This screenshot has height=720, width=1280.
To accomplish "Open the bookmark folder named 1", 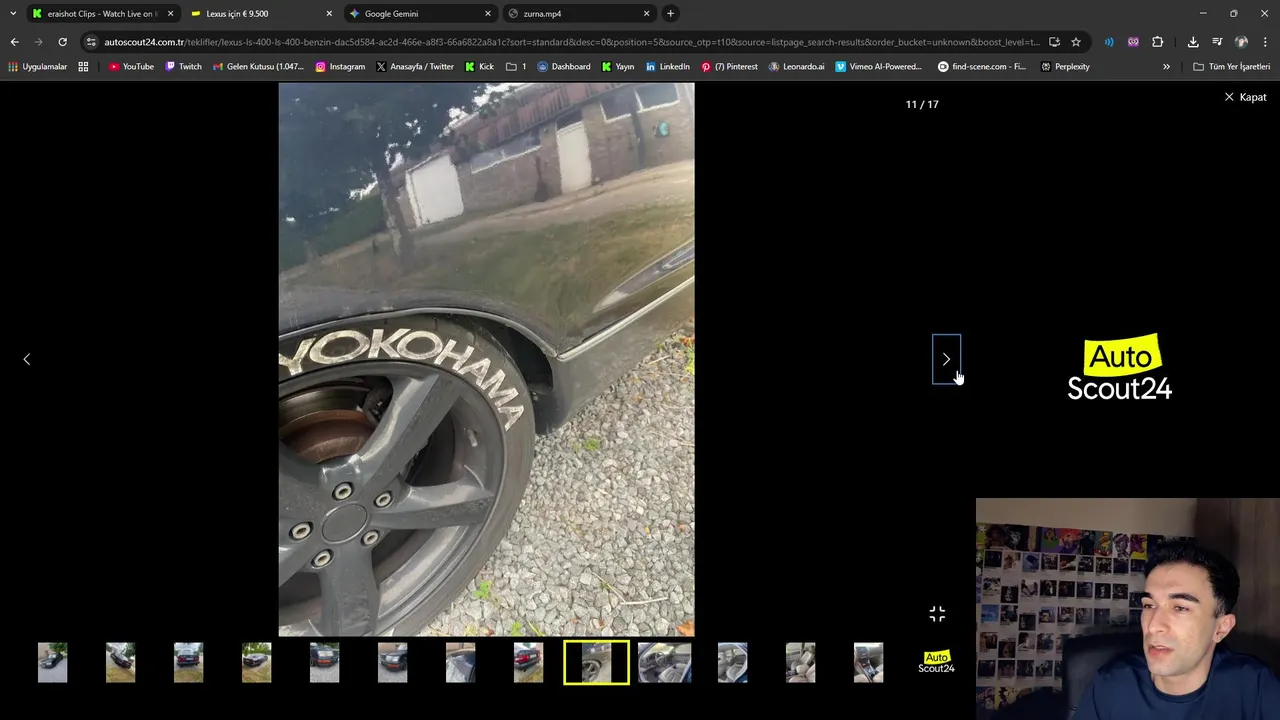I will pyautogui.click(x=516, y=67).
